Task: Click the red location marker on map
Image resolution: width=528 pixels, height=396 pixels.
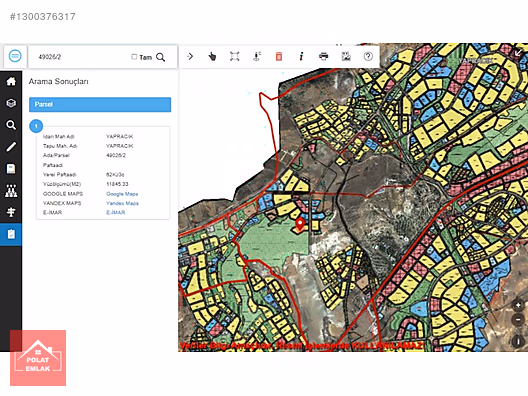Action: [x=300, y=224]
